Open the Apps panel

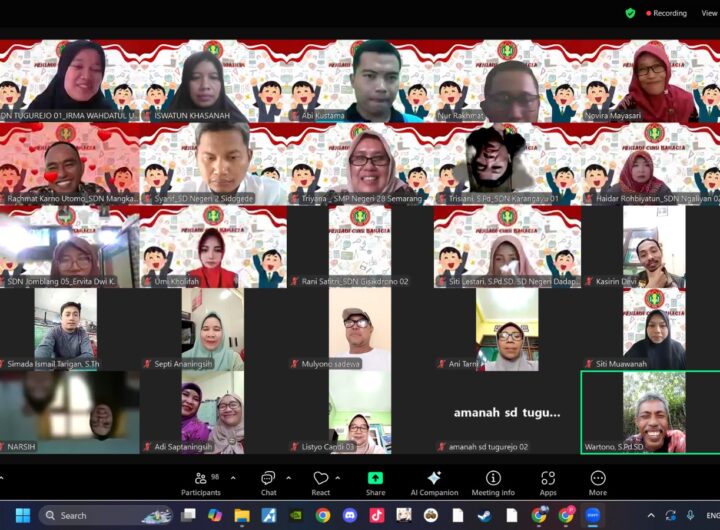pos(548,482)
